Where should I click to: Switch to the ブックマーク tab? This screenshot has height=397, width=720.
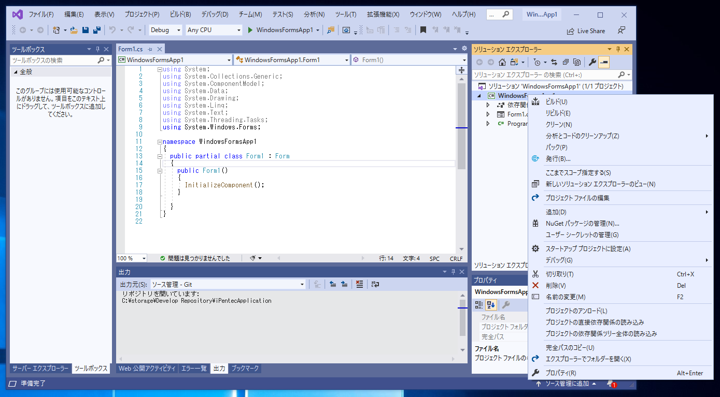point(245,369)
